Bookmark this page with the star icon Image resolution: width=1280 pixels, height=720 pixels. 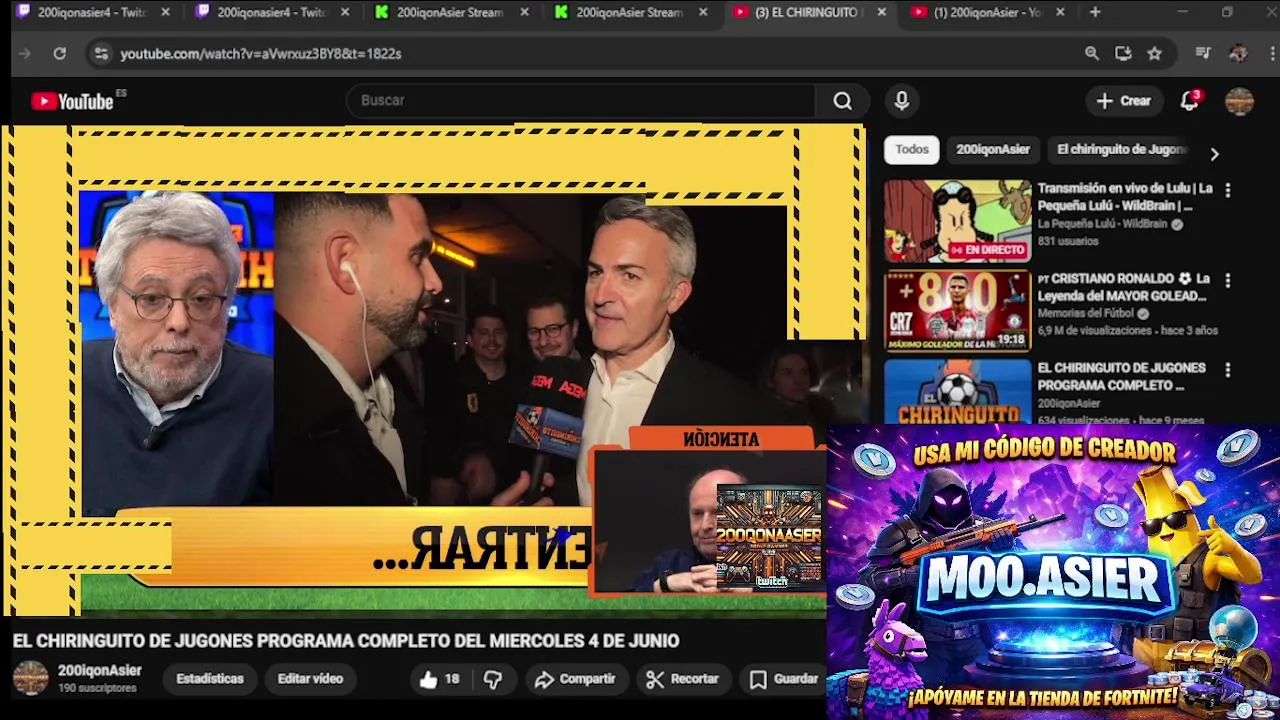pos(1155,54)
